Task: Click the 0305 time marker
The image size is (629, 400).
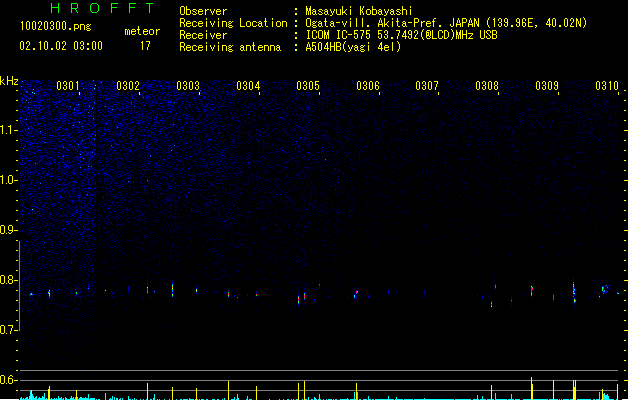Action: (308, 85)
